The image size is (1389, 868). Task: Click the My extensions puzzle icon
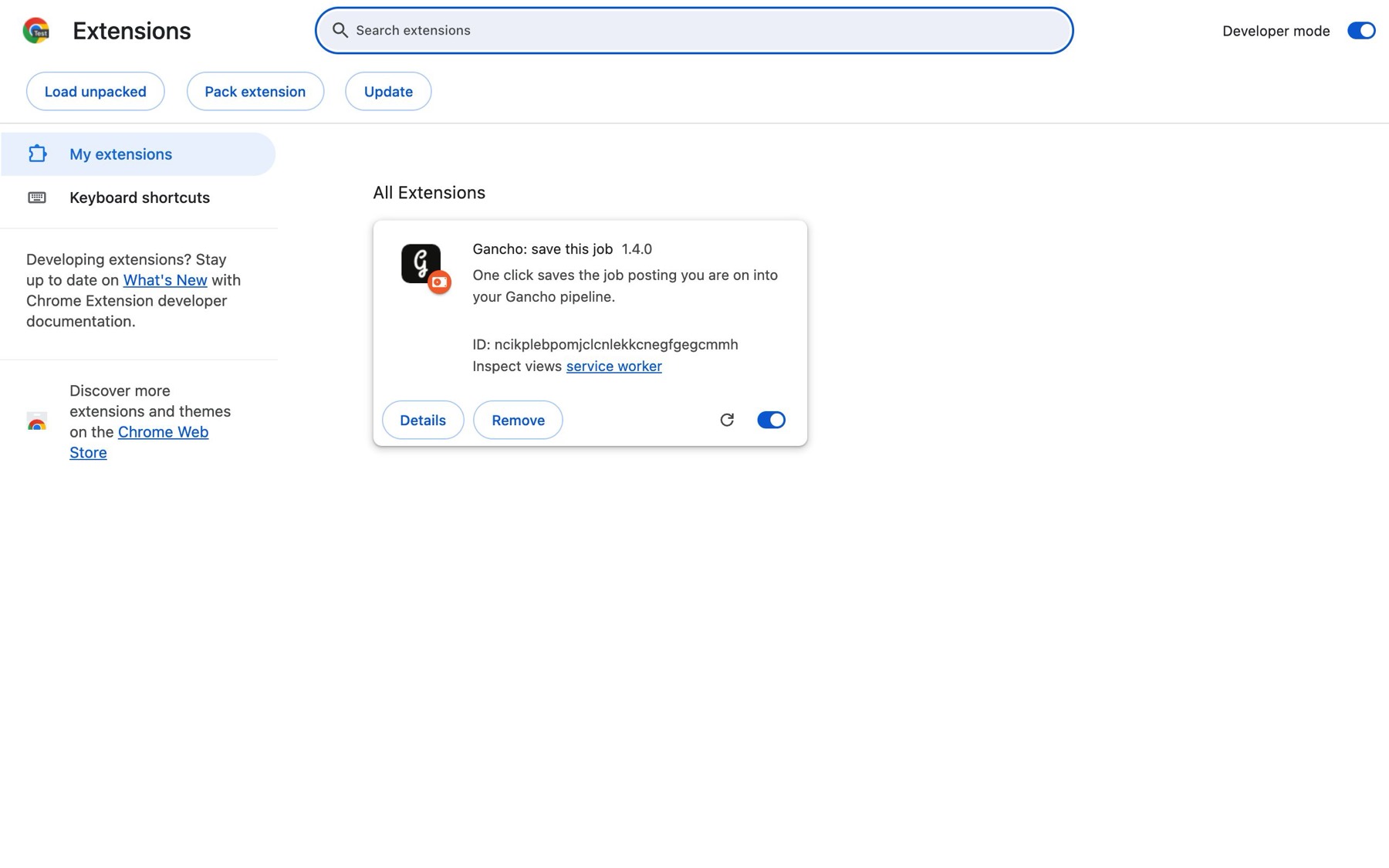pos(37,154)
